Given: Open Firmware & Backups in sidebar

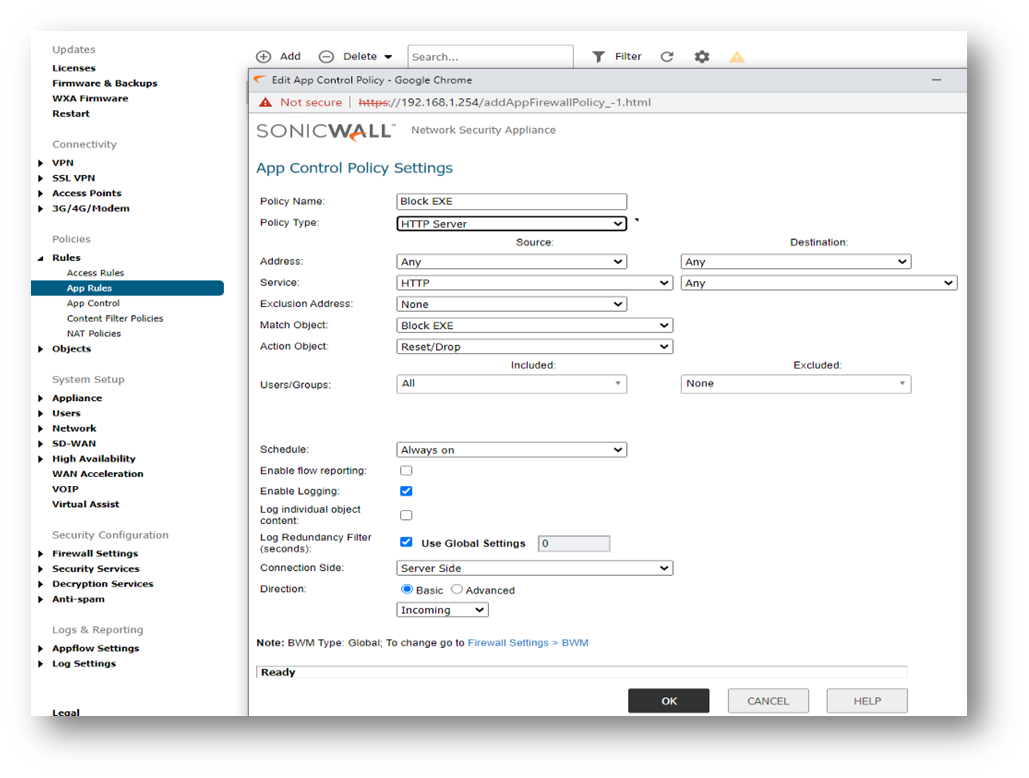Looking at the screenshot, I should (x=105, y=83).
